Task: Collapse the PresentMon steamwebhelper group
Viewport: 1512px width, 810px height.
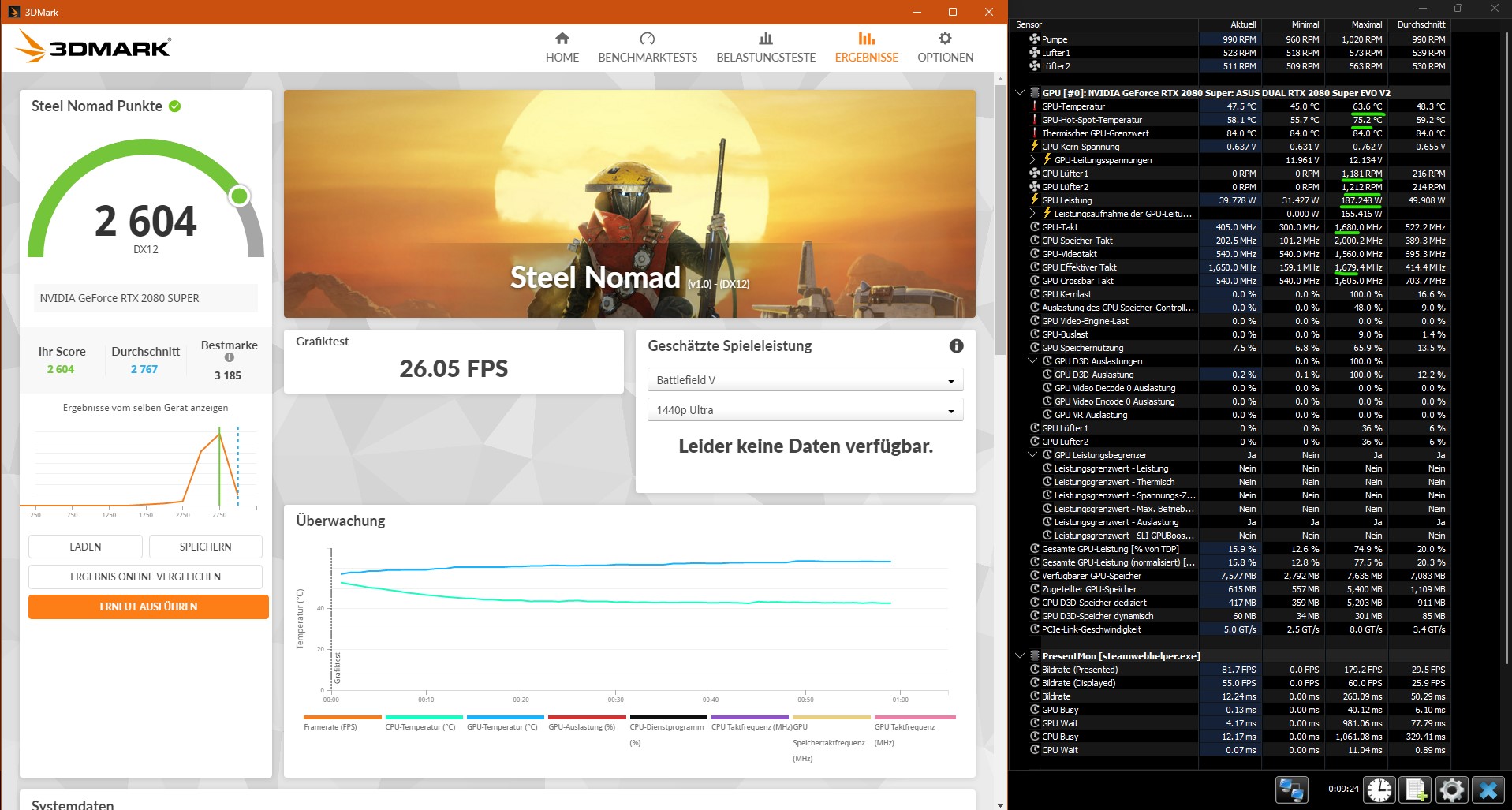Action: tap(1020, 656)
